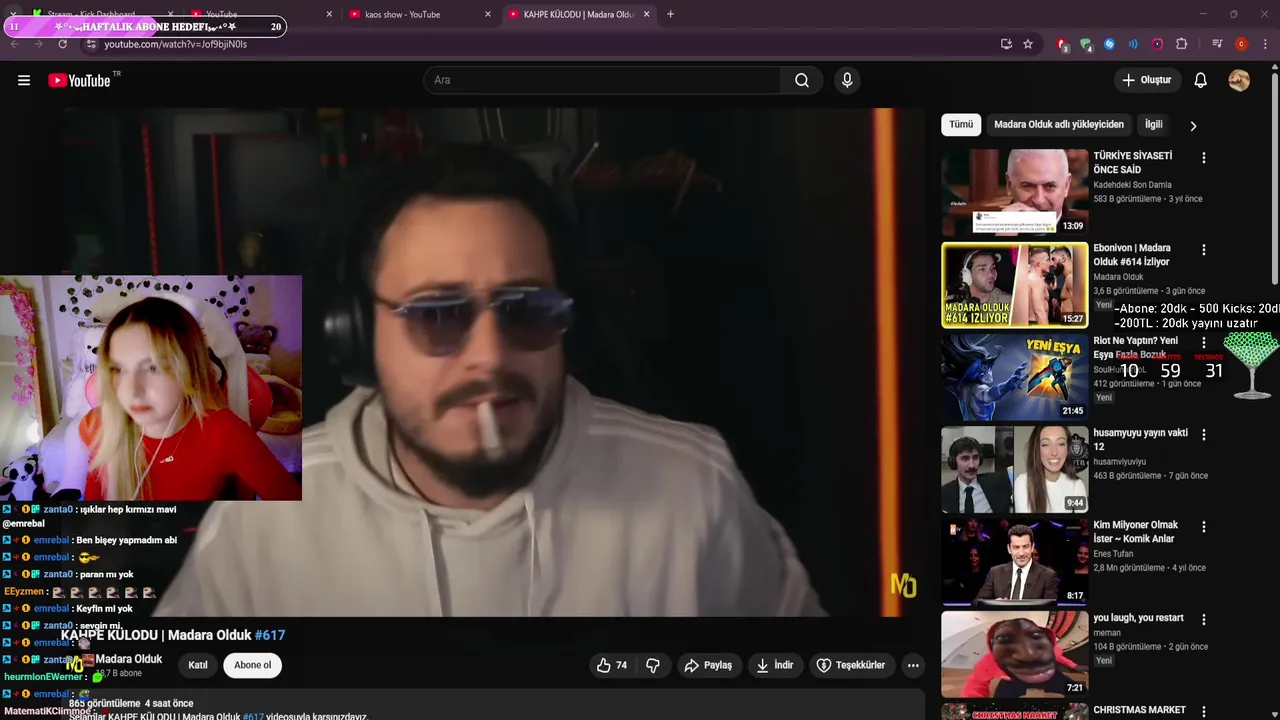Image resolution: width=1280 pixels, height=720 pixels.
Task: Close the kaos show - YouTube tab
Action: click(x=488, y=14)
